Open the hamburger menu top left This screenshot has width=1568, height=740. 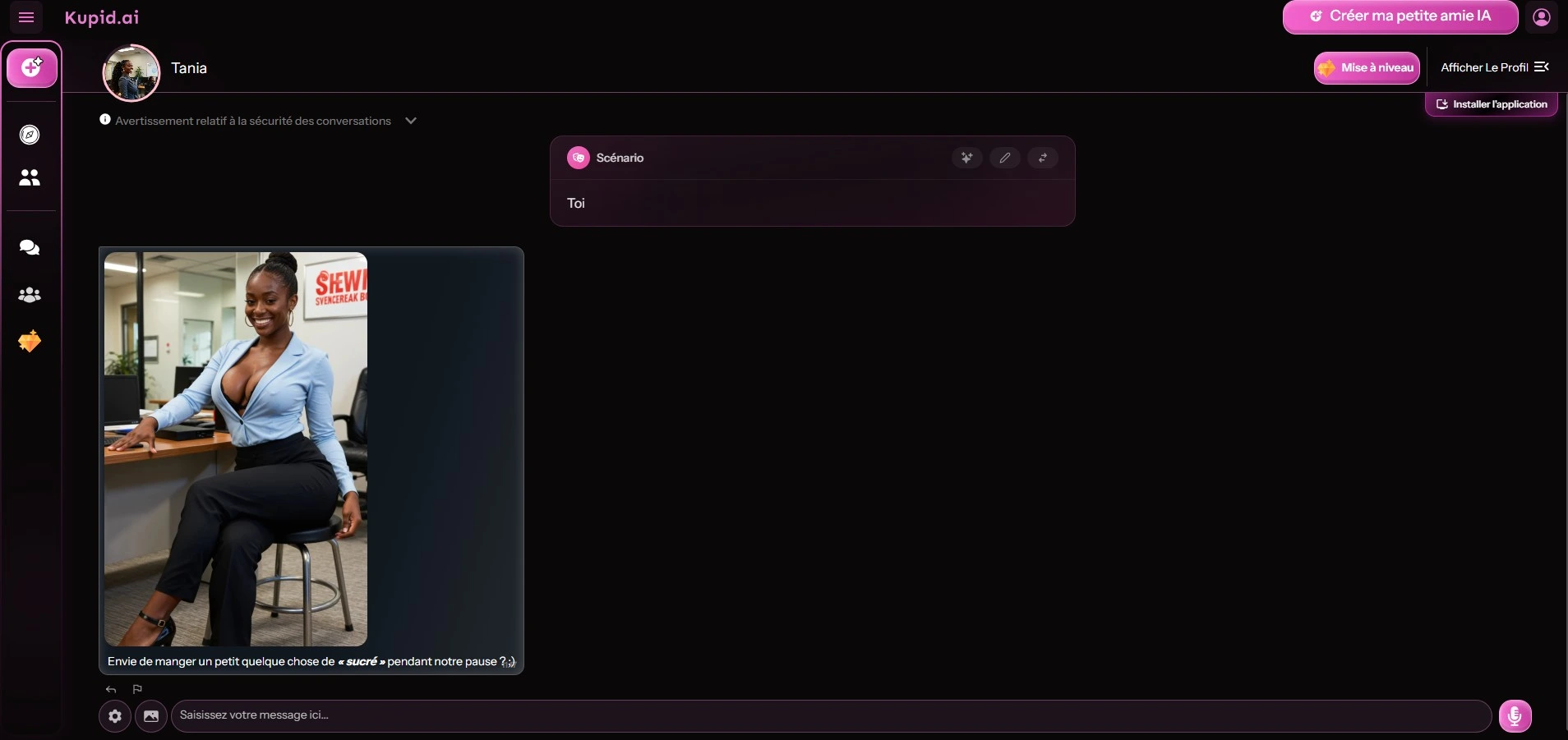(26, 17)
